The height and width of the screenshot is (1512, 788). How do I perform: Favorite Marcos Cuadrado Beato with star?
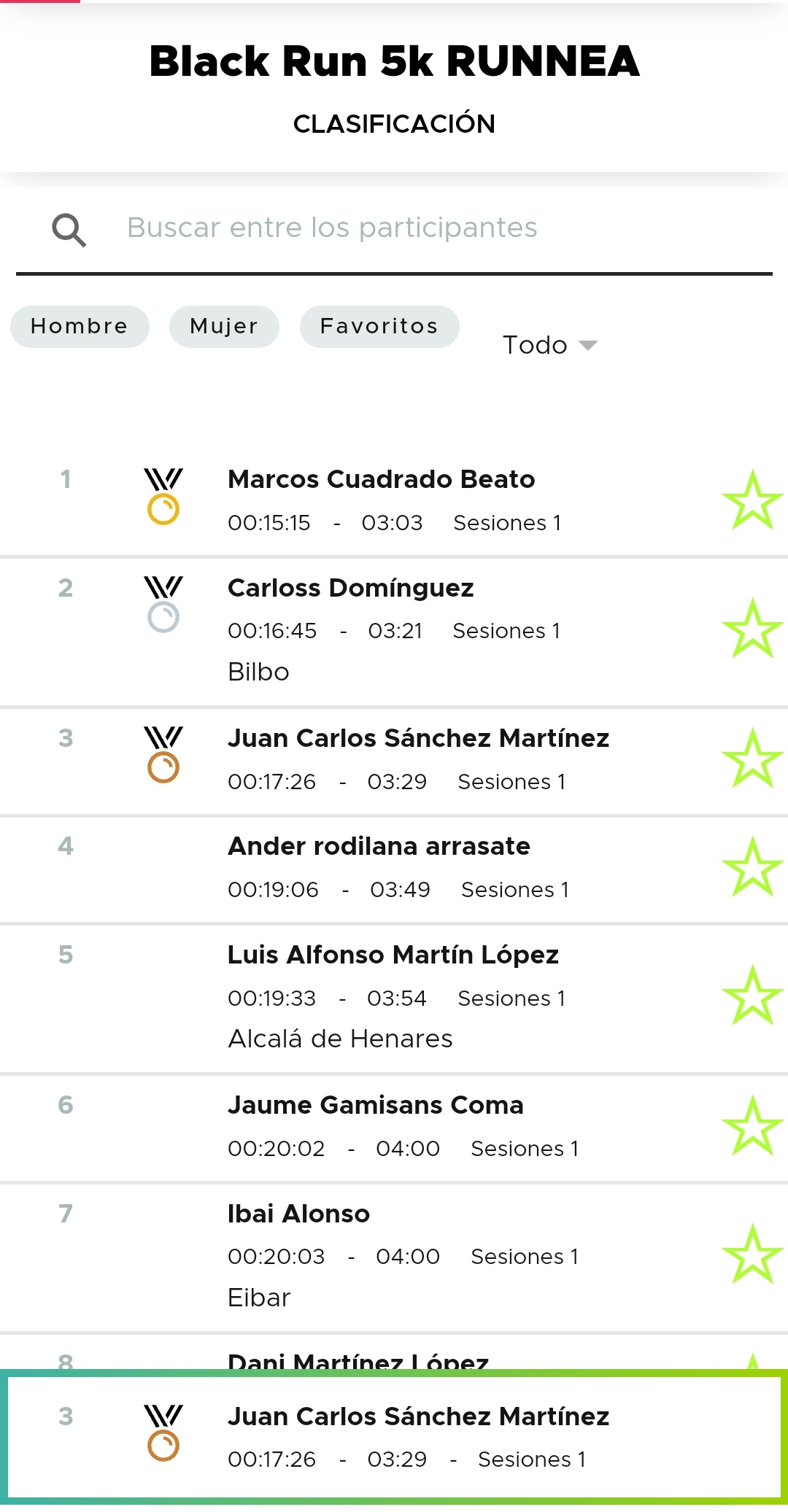click(752, 500)
